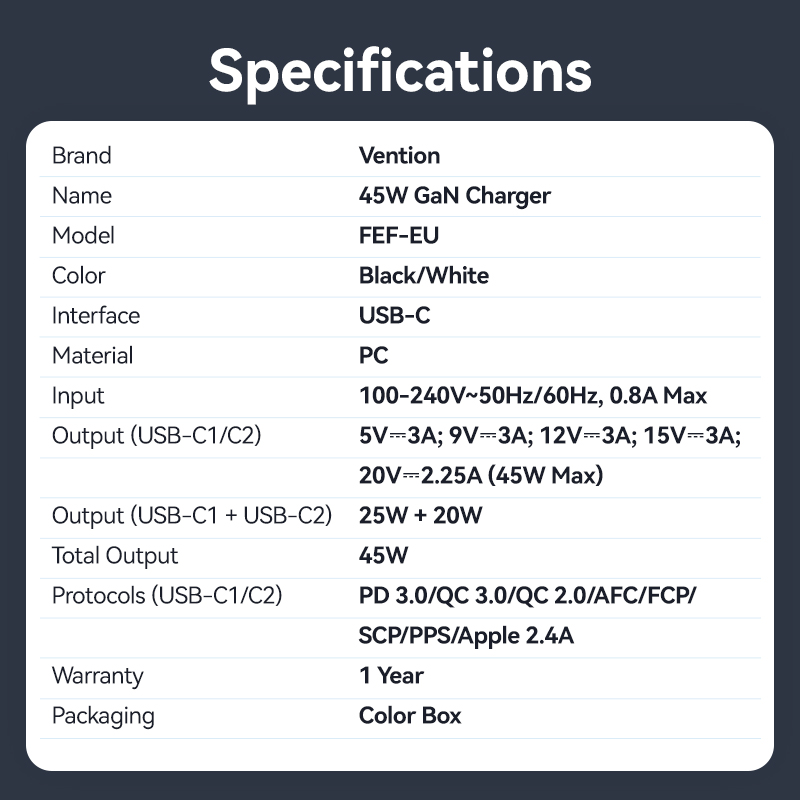Select the 1 Year warranty value
The width and height of the screenshot is (800, 800).
click(x=391, y=676)
